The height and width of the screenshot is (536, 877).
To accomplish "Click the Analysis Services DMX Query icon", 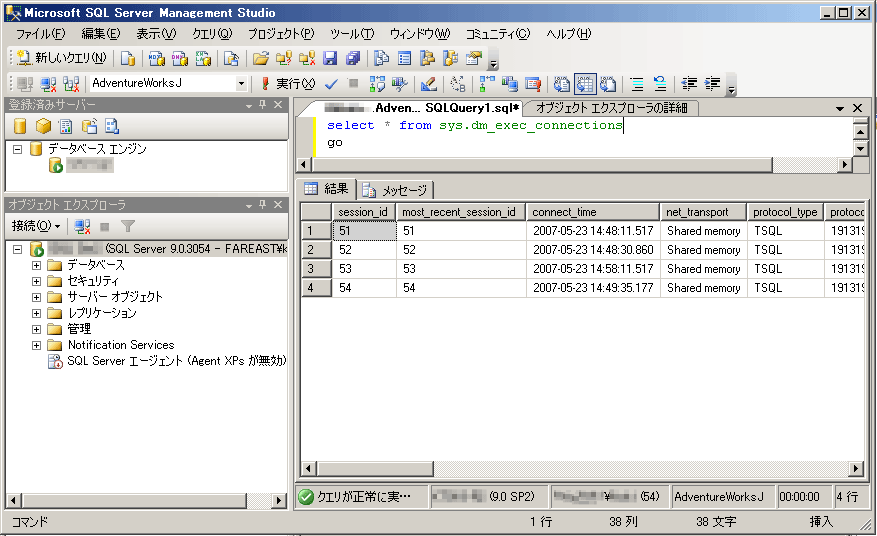I will [180, 58].
